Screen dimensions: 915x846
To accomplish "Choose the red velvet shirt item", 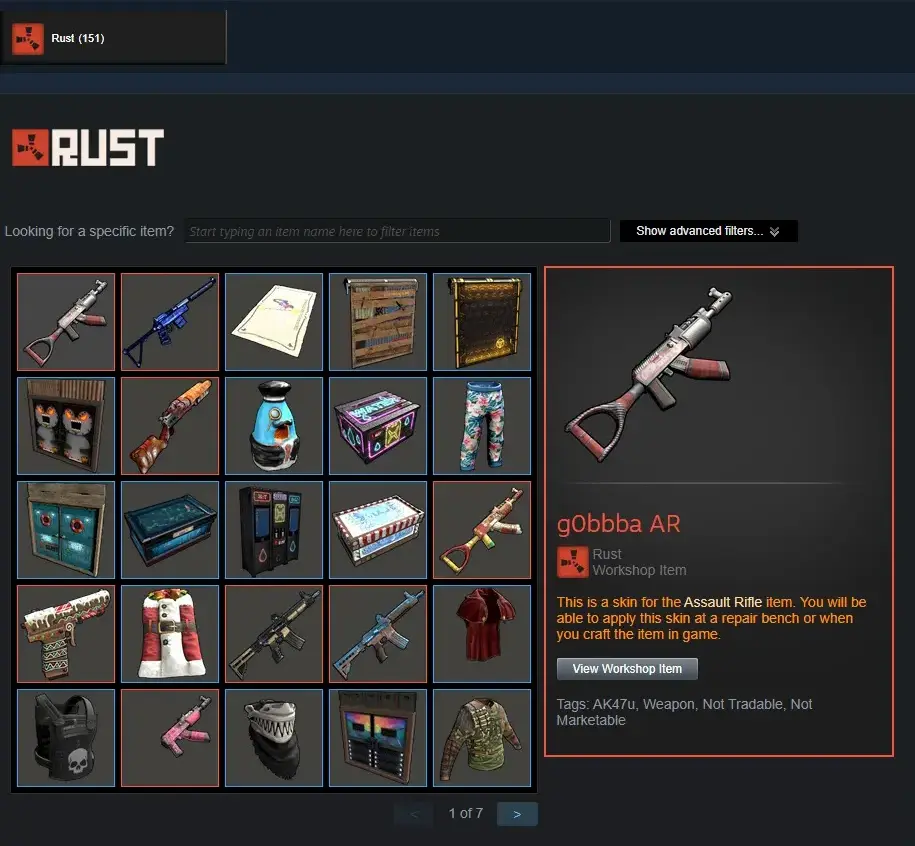I will click(482, 634).
